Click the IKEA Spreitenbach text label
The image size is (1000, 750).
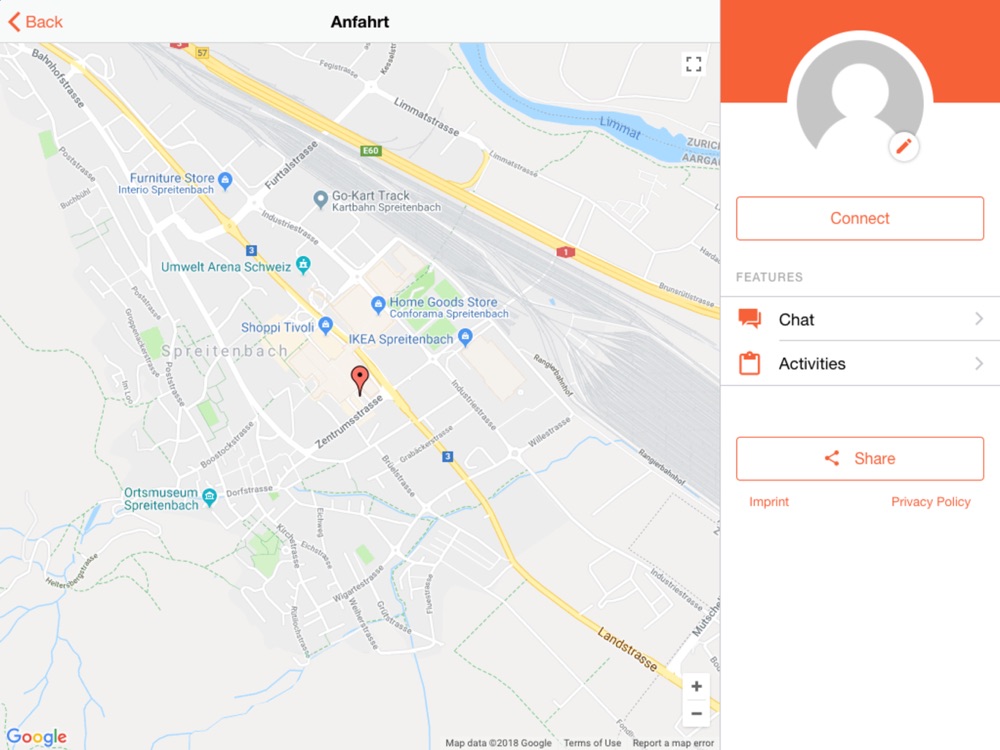401,339
